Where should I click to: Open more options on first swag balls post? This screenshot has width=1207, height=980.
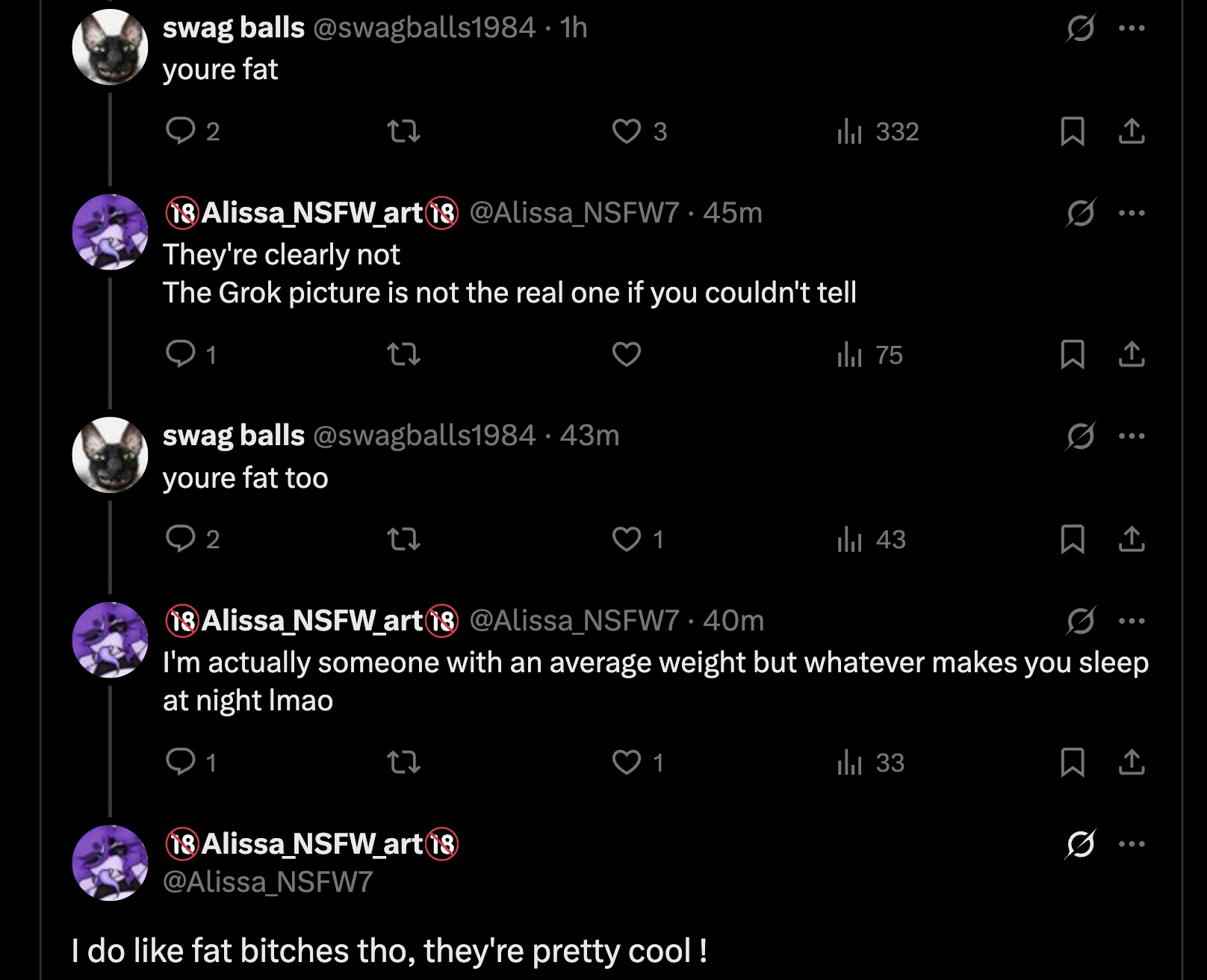[x=1132, y=28]
